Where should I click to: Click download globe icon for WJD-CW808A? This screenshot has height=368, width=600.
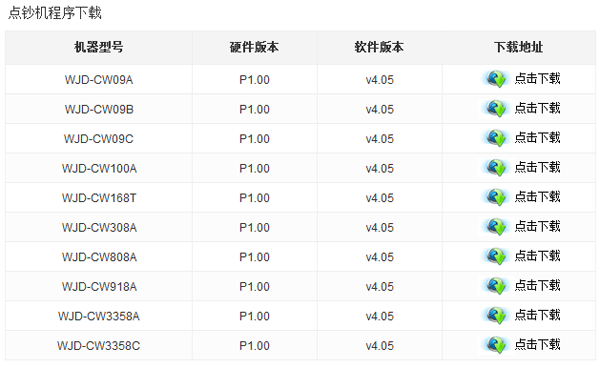[496, 256]
